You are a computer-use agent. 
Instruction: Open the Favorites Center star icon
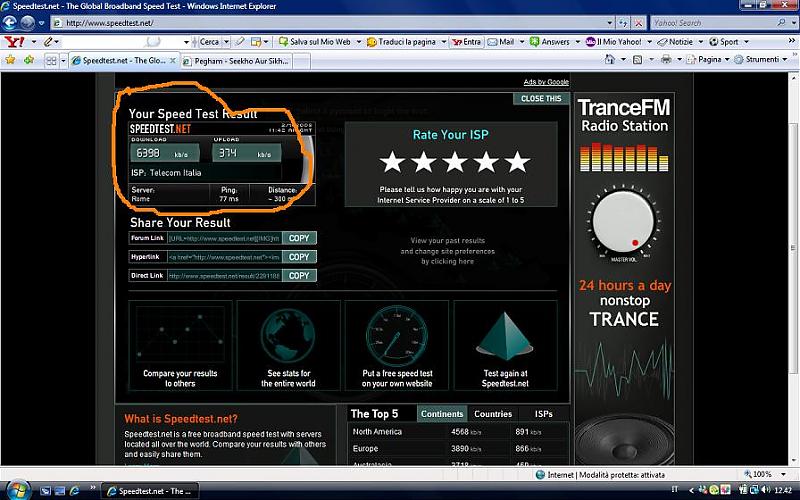click(10, 60)
